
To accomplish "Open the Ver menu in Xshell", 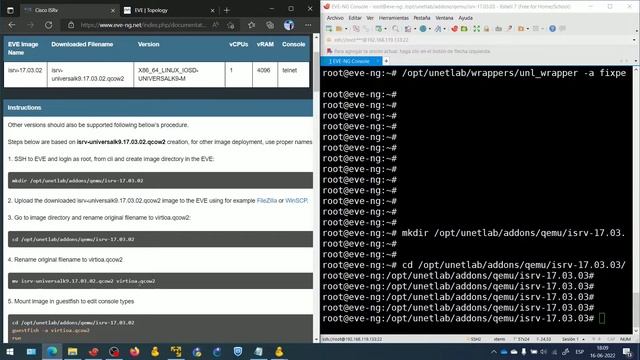I will click(370, 18).
